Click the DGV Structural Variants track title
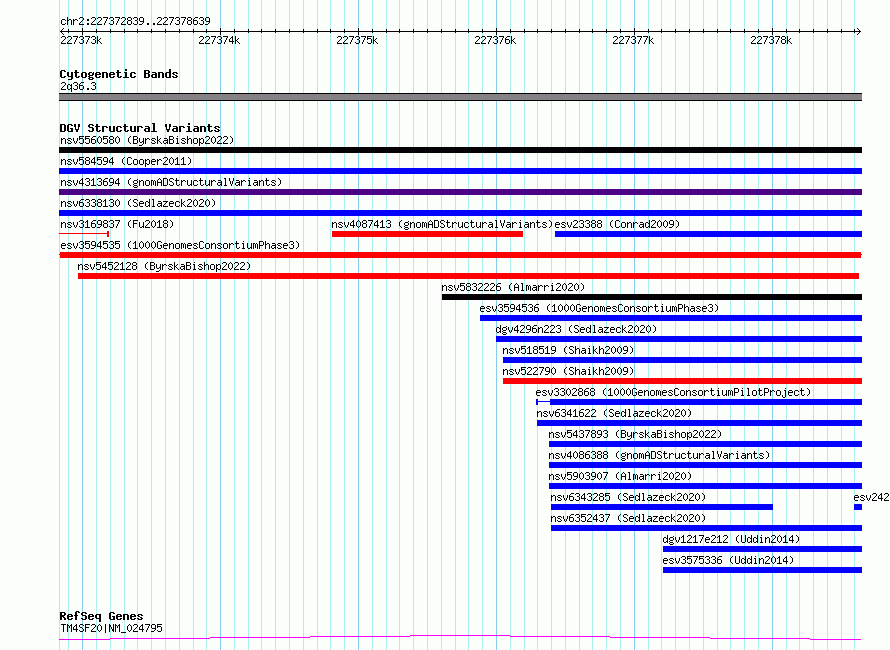The image size is (890, 650). (x=140, y=128)
